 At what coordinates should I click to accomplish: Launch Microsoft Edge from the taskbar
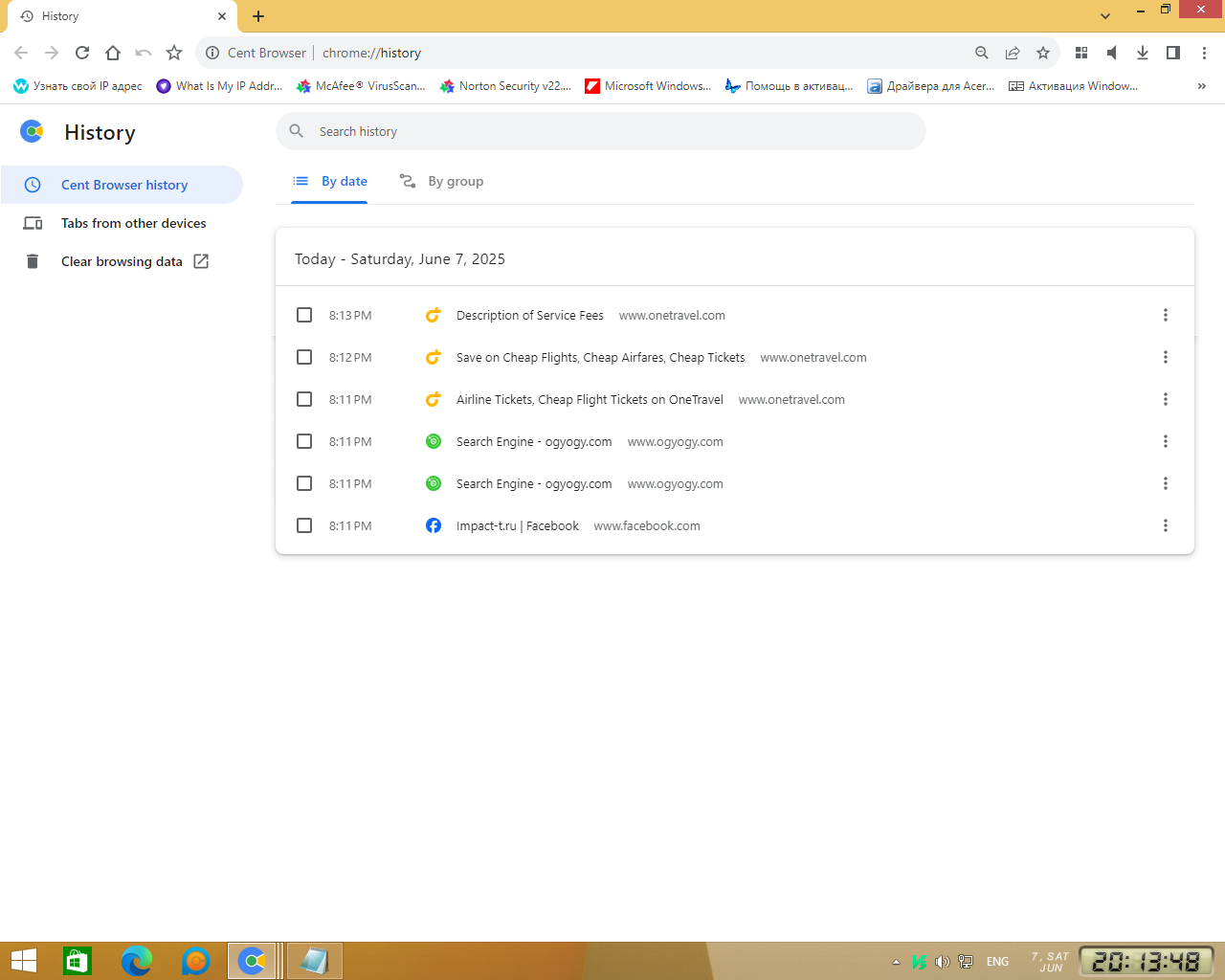click(137, 961)
